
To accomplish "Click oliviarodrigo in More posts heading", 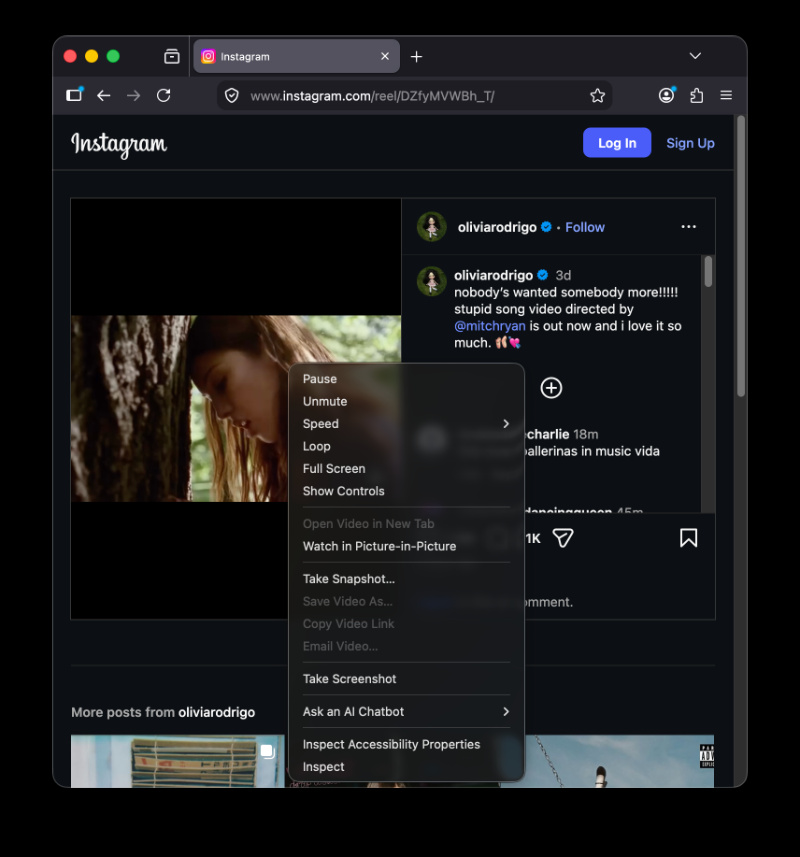I will 216,712.
